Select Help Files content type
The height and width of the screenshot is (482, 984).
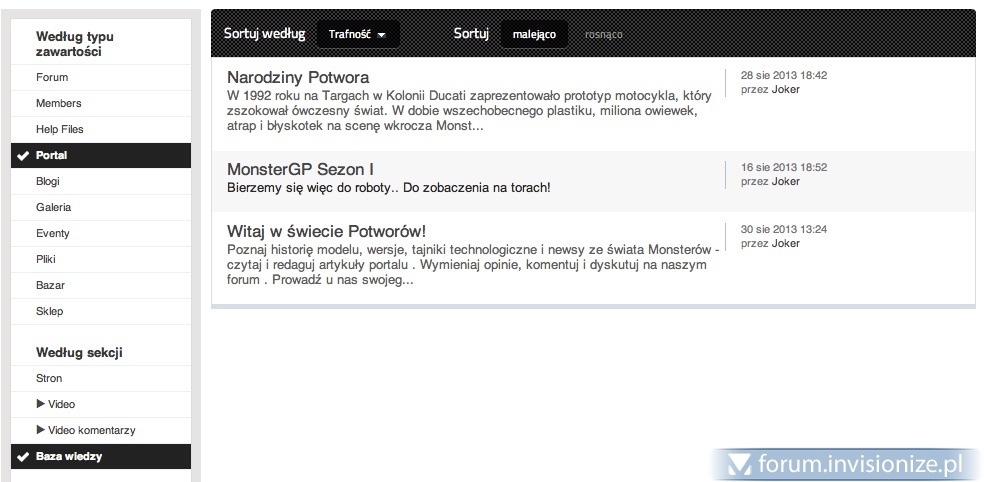tap(59, 130)
